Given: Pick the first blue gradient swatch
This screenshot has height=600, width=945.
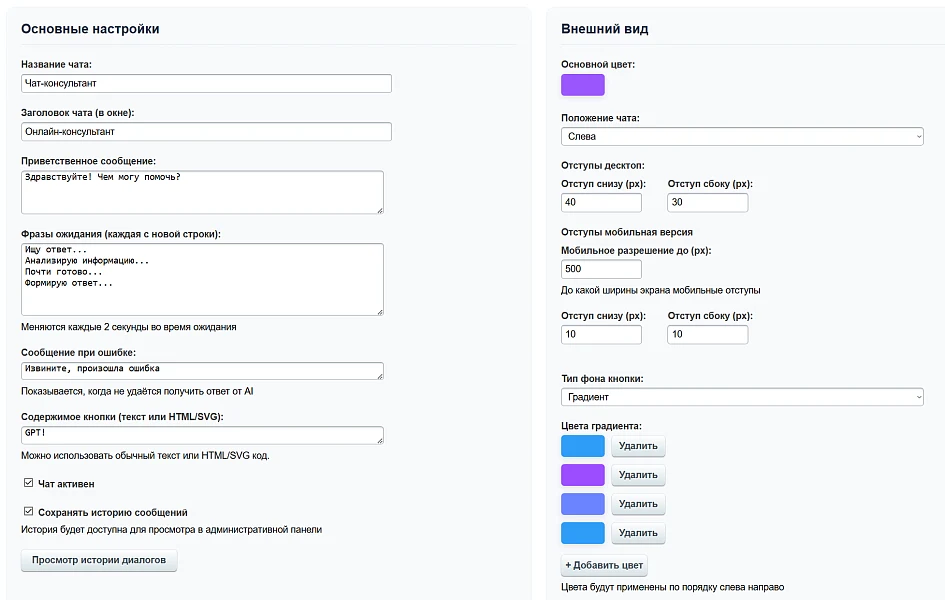Looking at the screenshot, I should 583,446.
